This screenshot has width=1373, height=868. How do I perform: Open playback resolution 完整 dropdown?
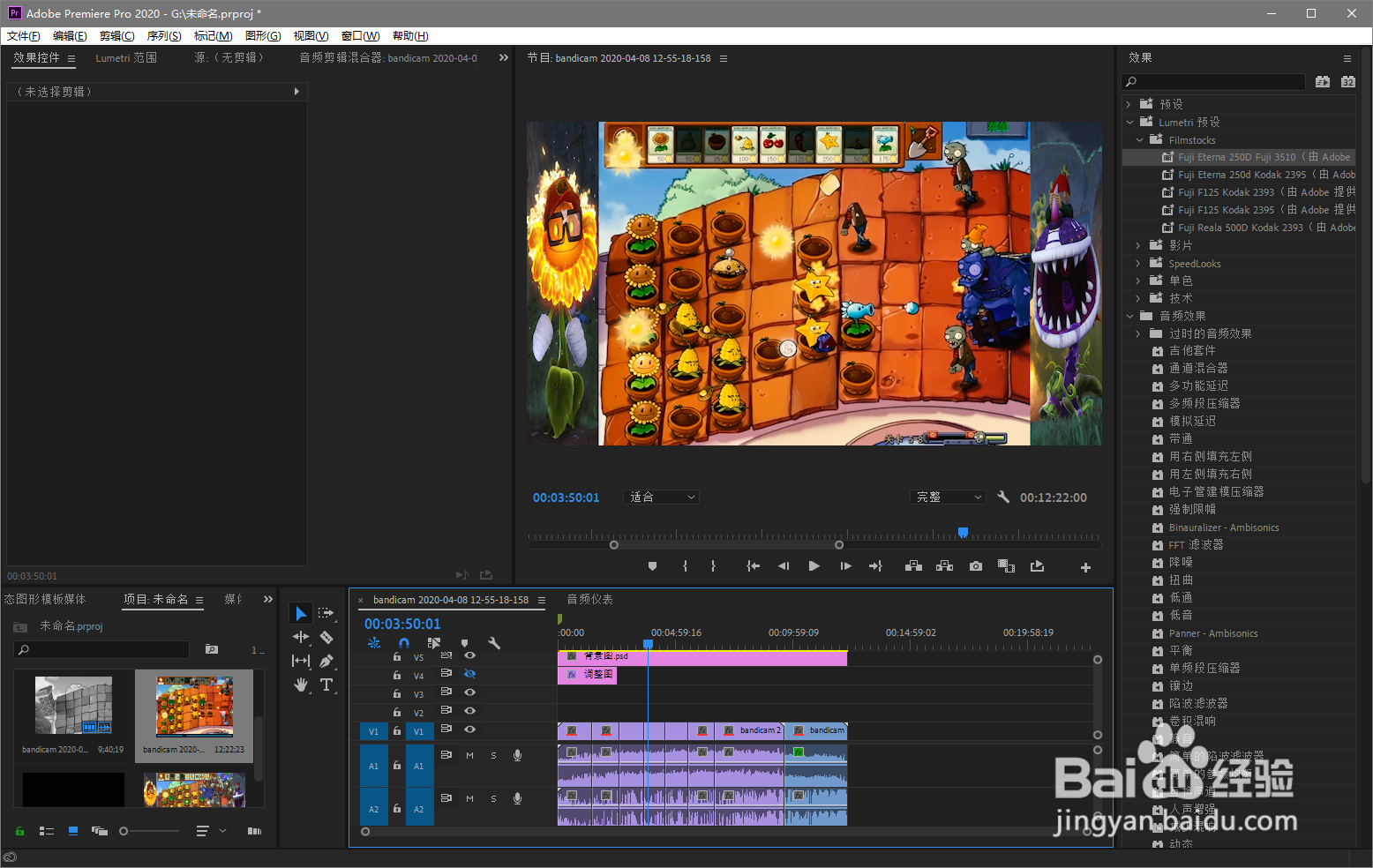point(947,498)
